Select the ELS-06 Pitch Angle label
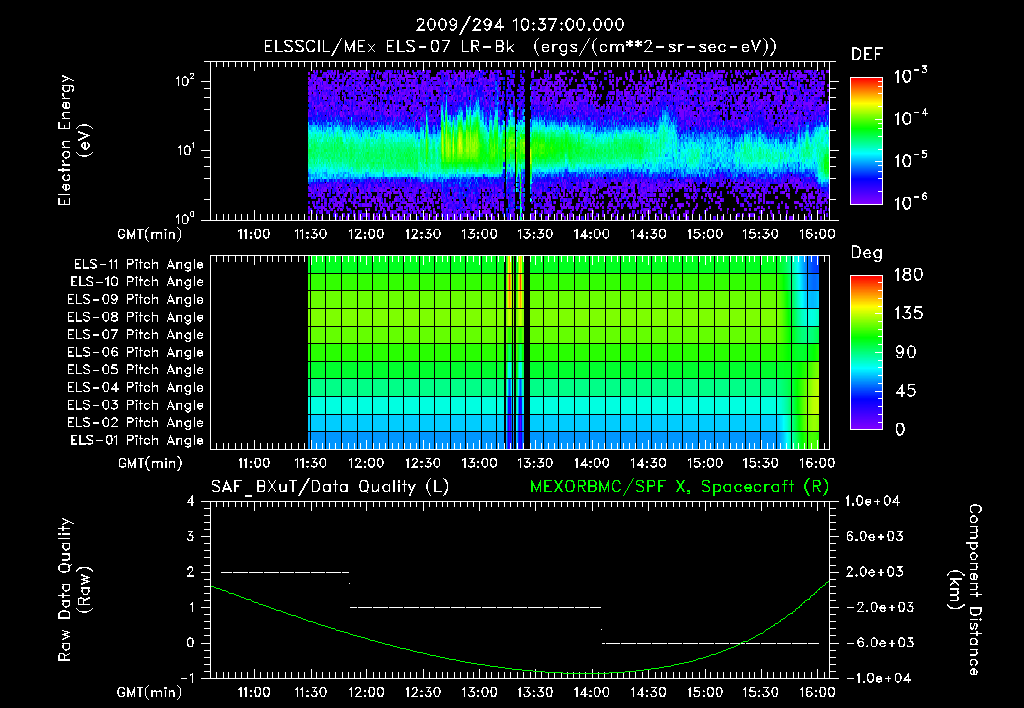This screenshot has width=1024, height=708. (136, 352)
